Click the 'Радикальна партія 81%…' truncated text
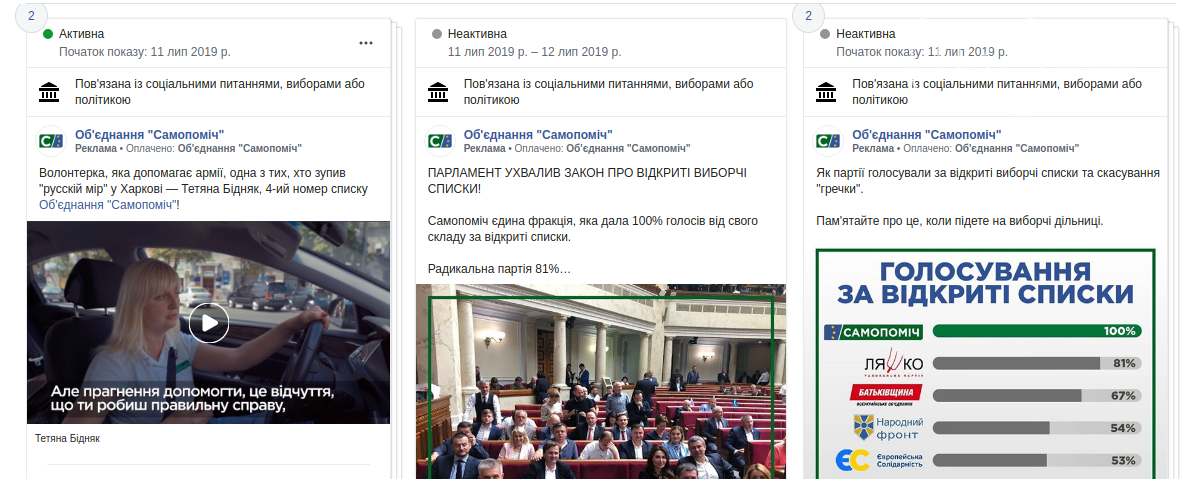Viewport: 1182px width, 479px height. click(x=499, y=268)
